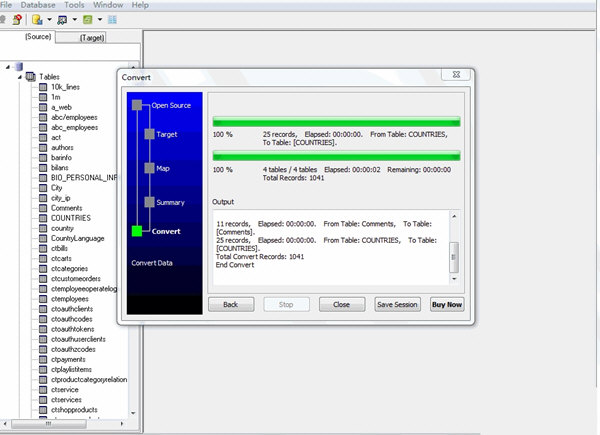Click the Output log scroll down arrow
Image resolution: width=600 pixels, height=435 pixels.
tap(454, 279)
